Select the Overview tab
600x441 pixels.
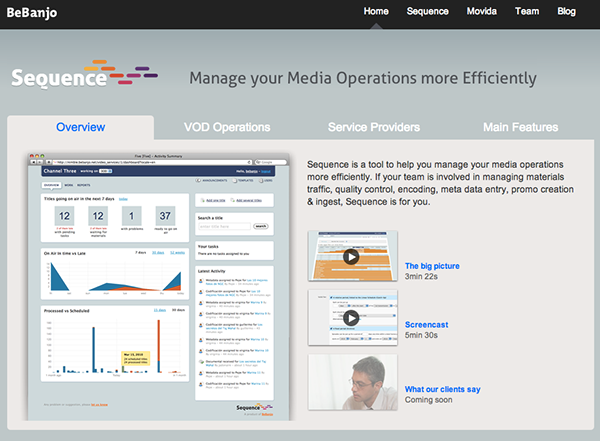[x=80, y=127]
